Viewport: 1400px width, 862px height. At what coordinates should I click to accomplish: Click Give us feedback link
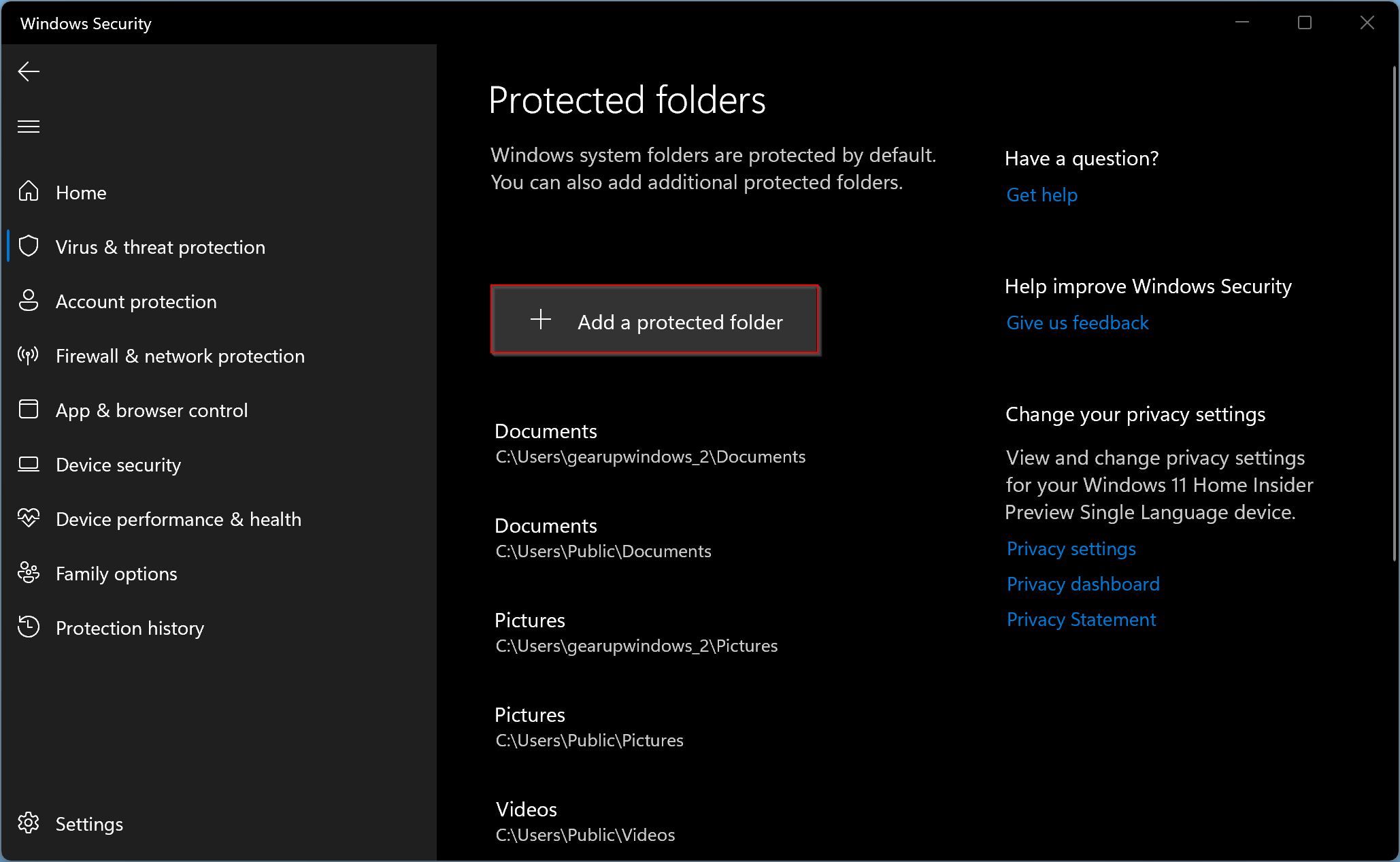[x=1078, y=323]
